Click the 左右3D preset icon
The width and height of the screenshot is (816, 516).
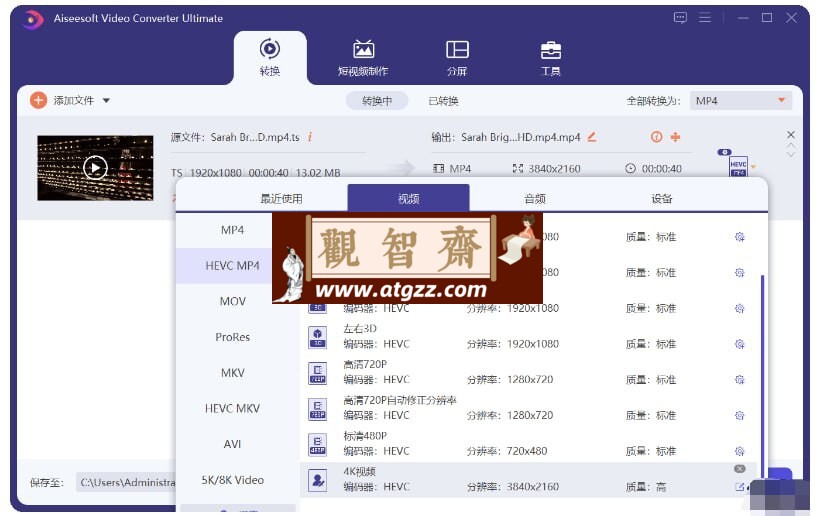click(x=317, y=337)
